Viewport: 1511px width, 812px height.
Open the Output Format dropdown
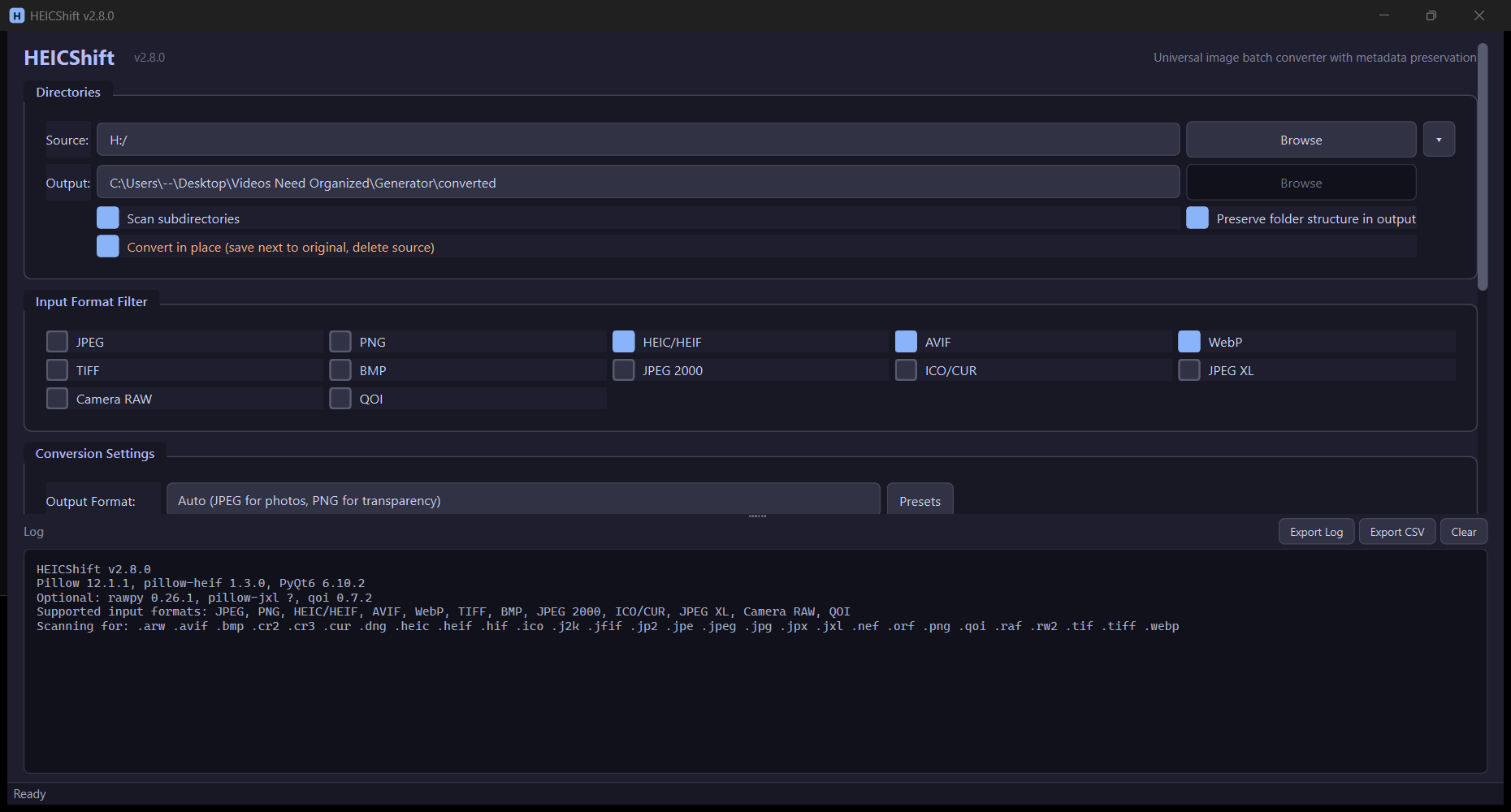tap(522, 499)
